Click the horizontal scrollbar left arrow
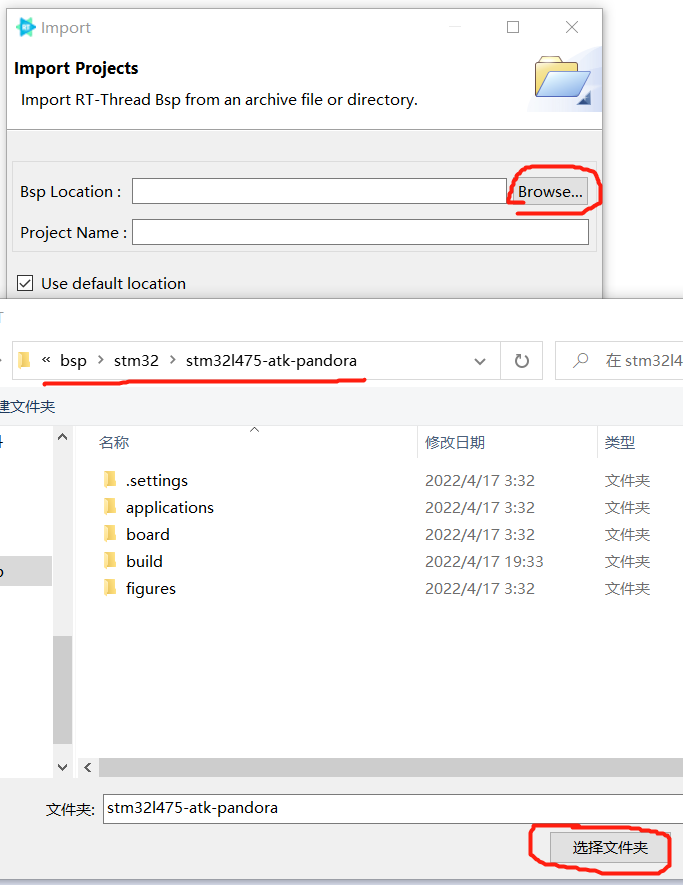 [x=87, y=767]
